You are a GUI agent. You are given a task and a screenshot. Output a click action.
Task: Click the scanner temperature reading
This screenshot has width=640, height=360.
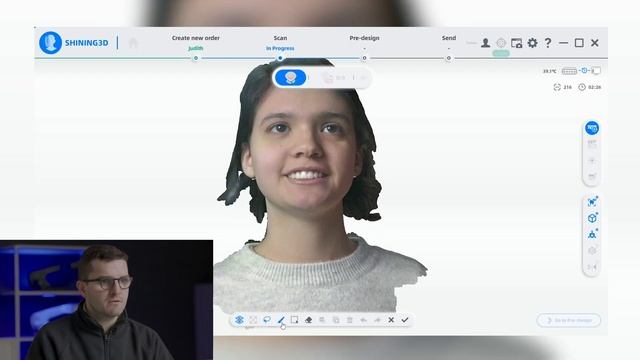coord(549,71)
